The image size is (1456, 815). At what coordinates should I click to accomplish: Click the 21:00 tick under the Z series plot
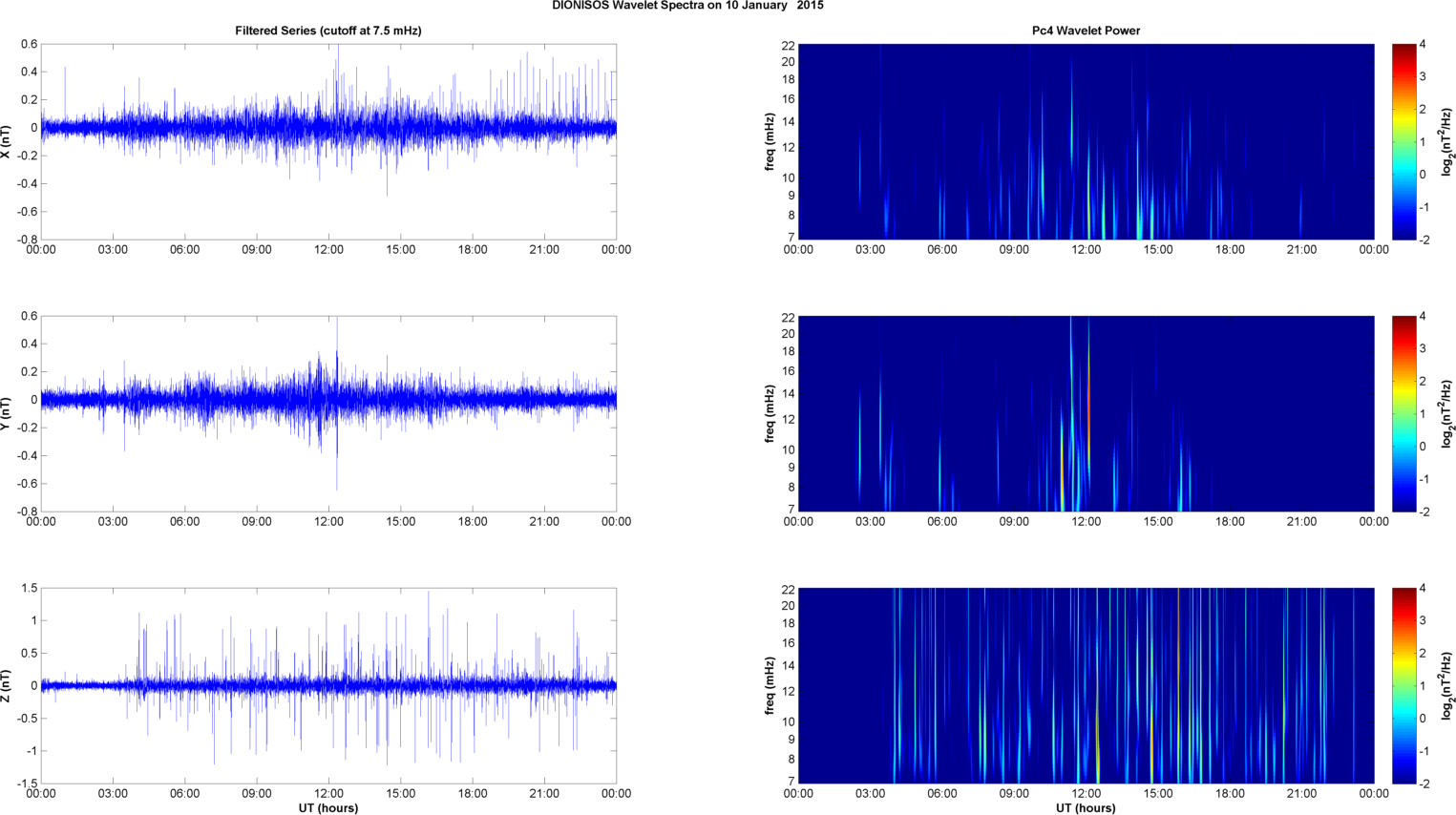(544, 794)
